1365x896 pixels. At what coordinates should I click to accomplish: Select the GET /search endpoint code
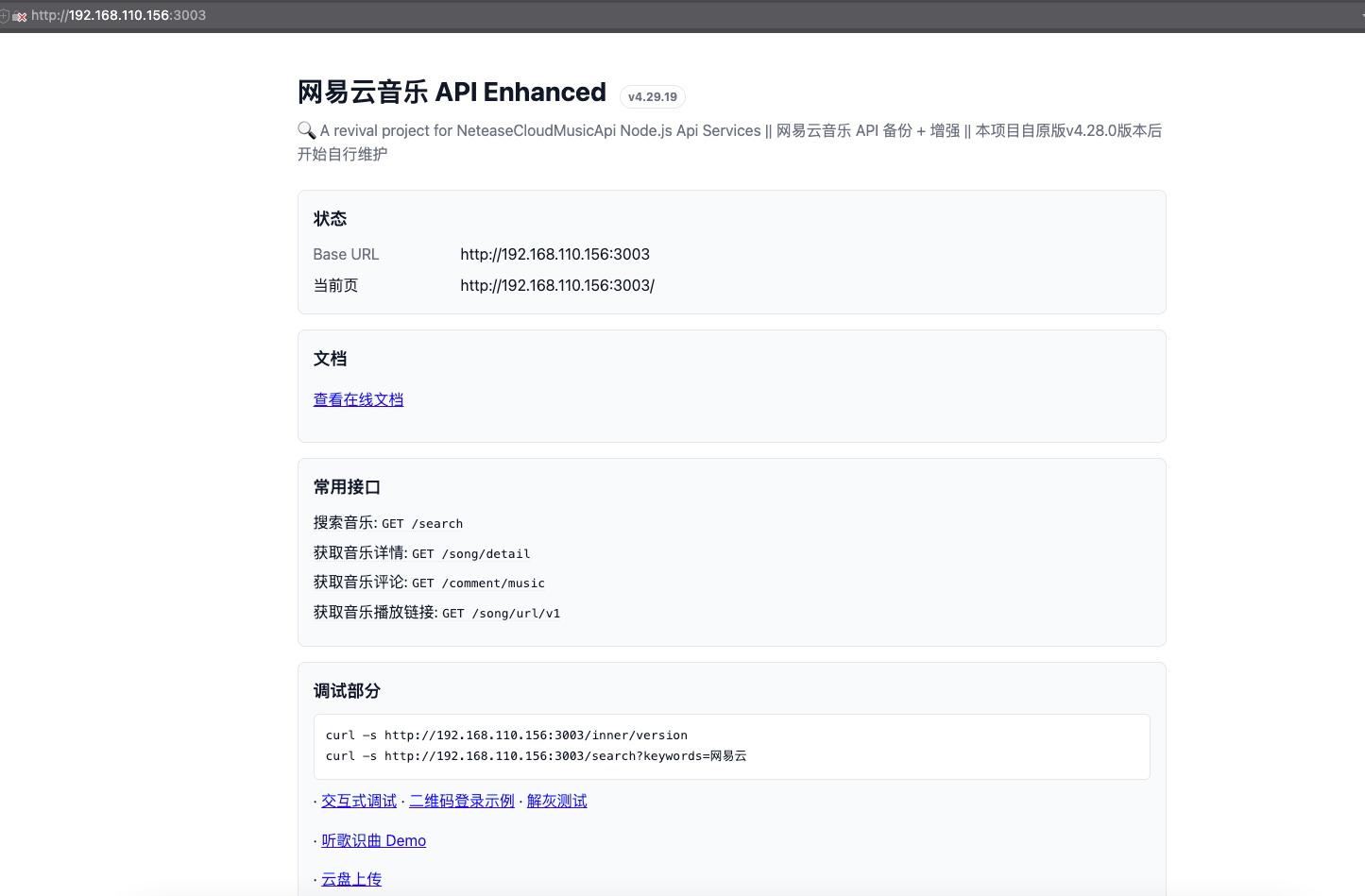pos(422,523)
